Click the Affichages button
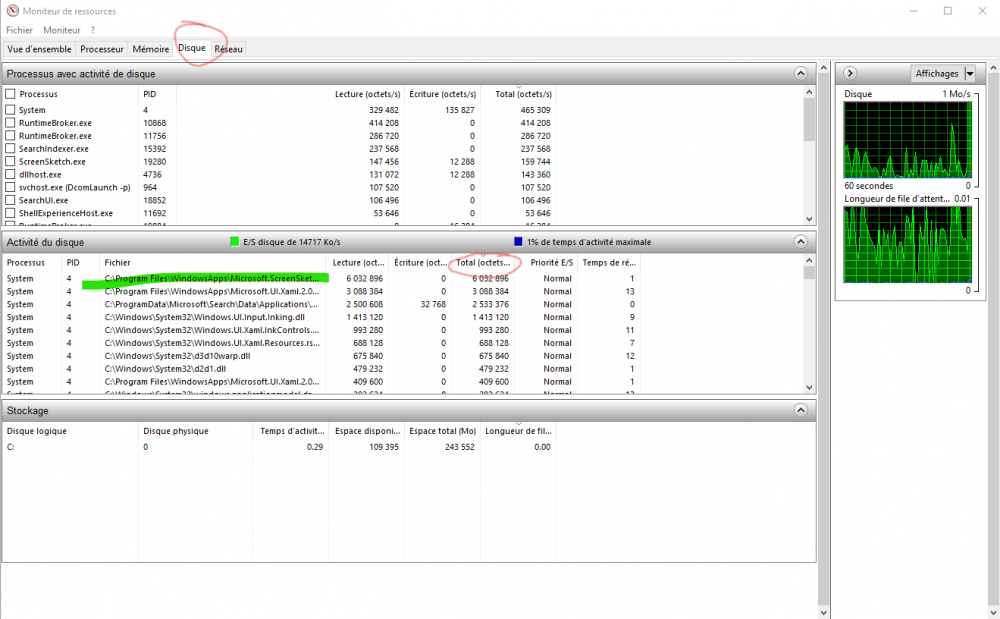The width and height of the screenshot is (1000, 619). click(936, 74)
